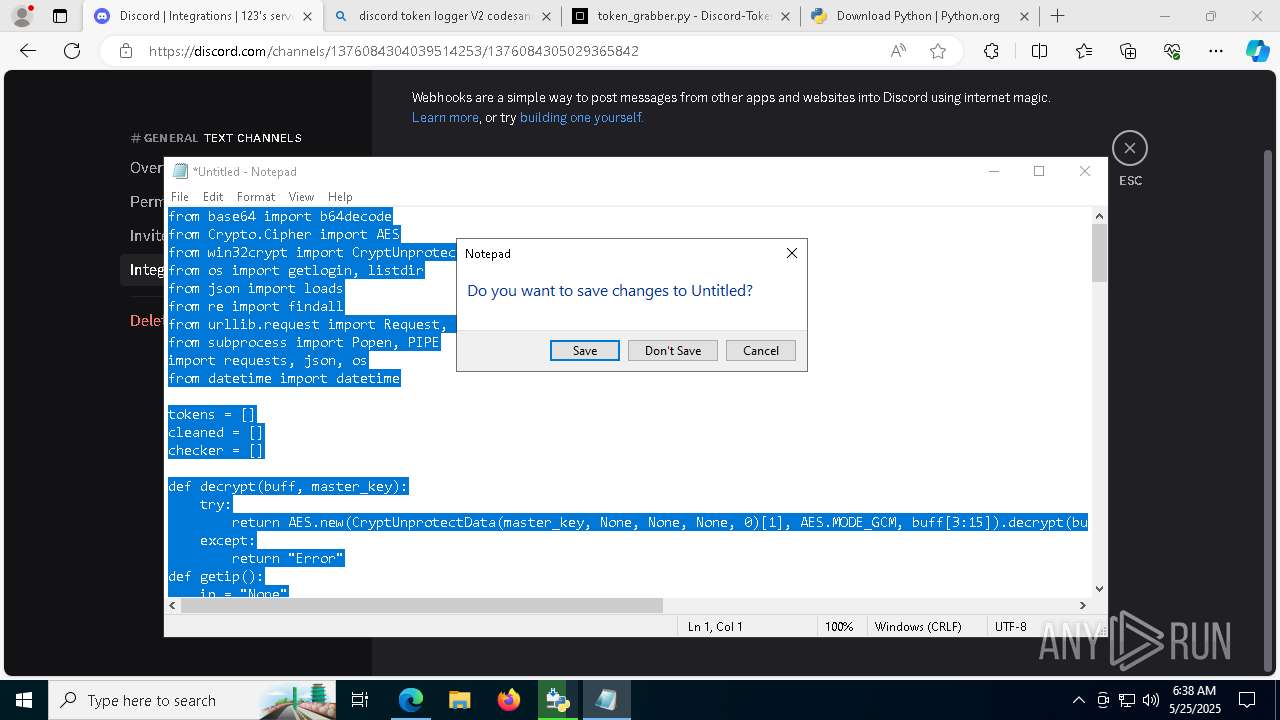The height and width of the screenshot is (720, 1280).
Task: Click the Notepad vertical scrollbar down arrow
Action: pos(1099,589)
